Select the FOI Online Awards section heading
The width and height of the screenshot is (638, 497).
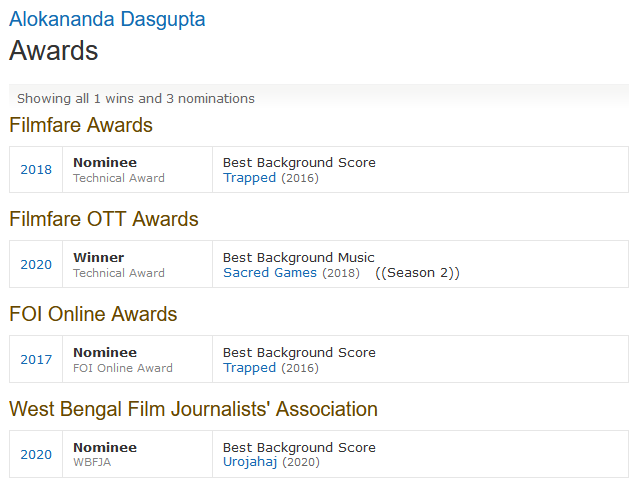pos(93,314)
